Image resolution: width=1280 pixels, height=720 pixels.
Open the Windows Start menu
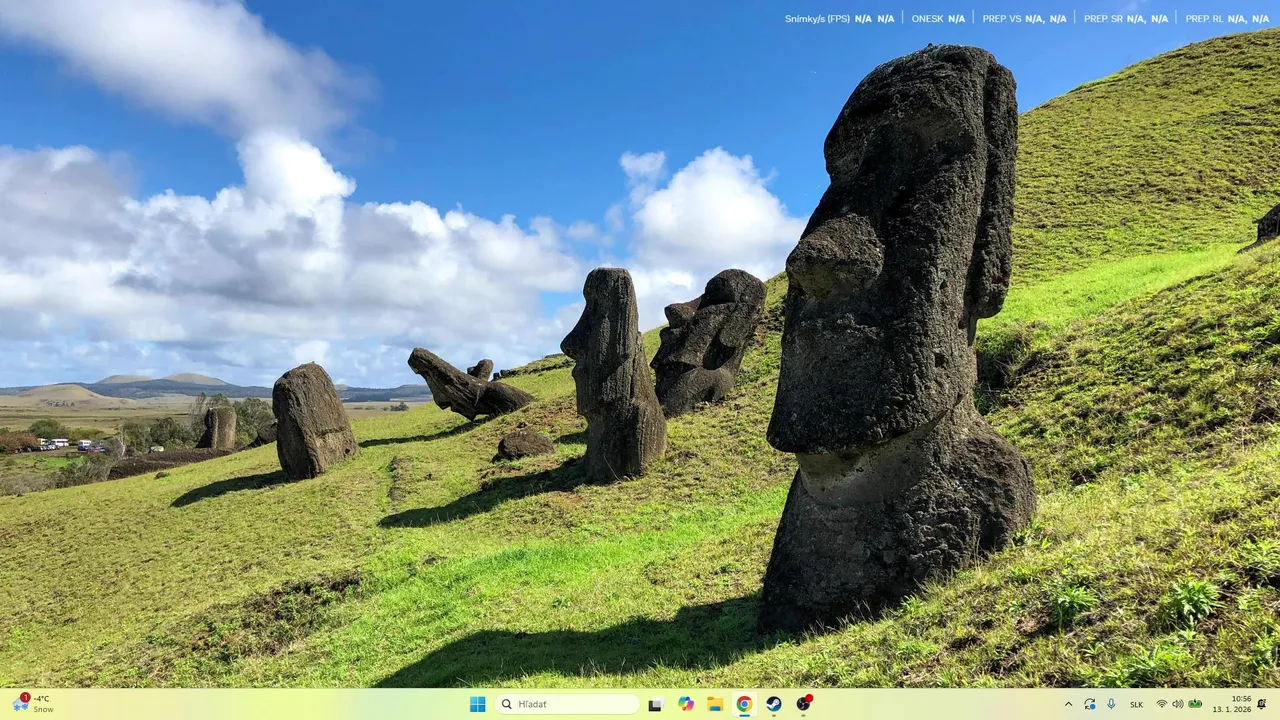(478, 704)
